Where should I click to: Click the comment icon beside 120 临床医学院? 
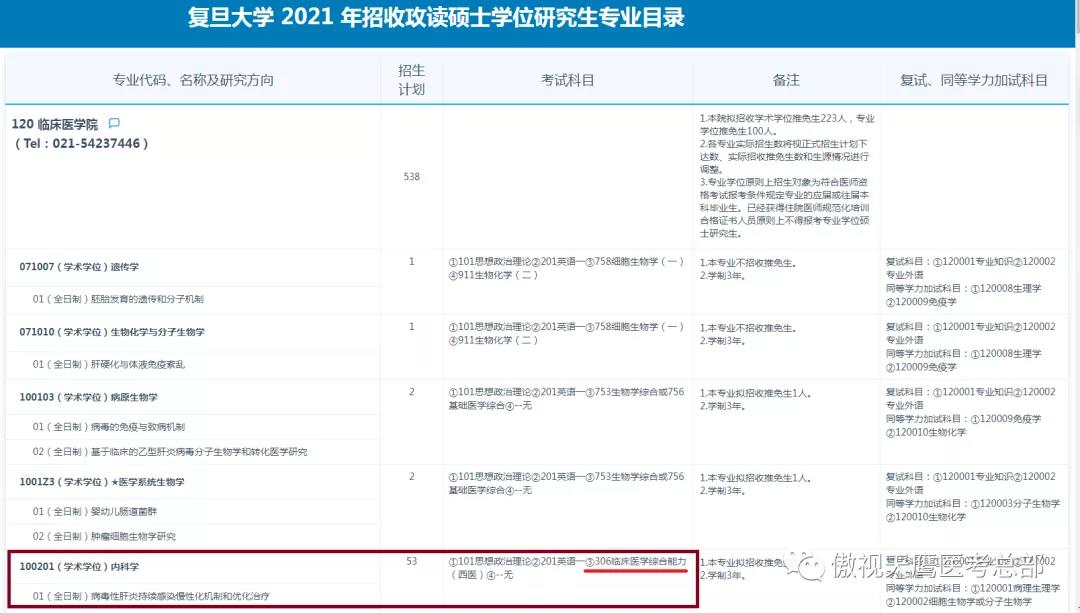[x=114, y=123]
